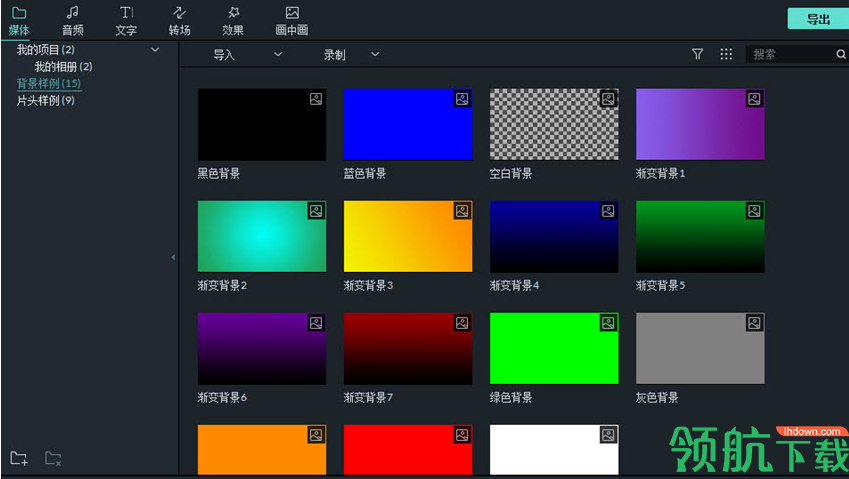Open 片头样例 (9) category

pyautogui.click(x=45, y=100)
